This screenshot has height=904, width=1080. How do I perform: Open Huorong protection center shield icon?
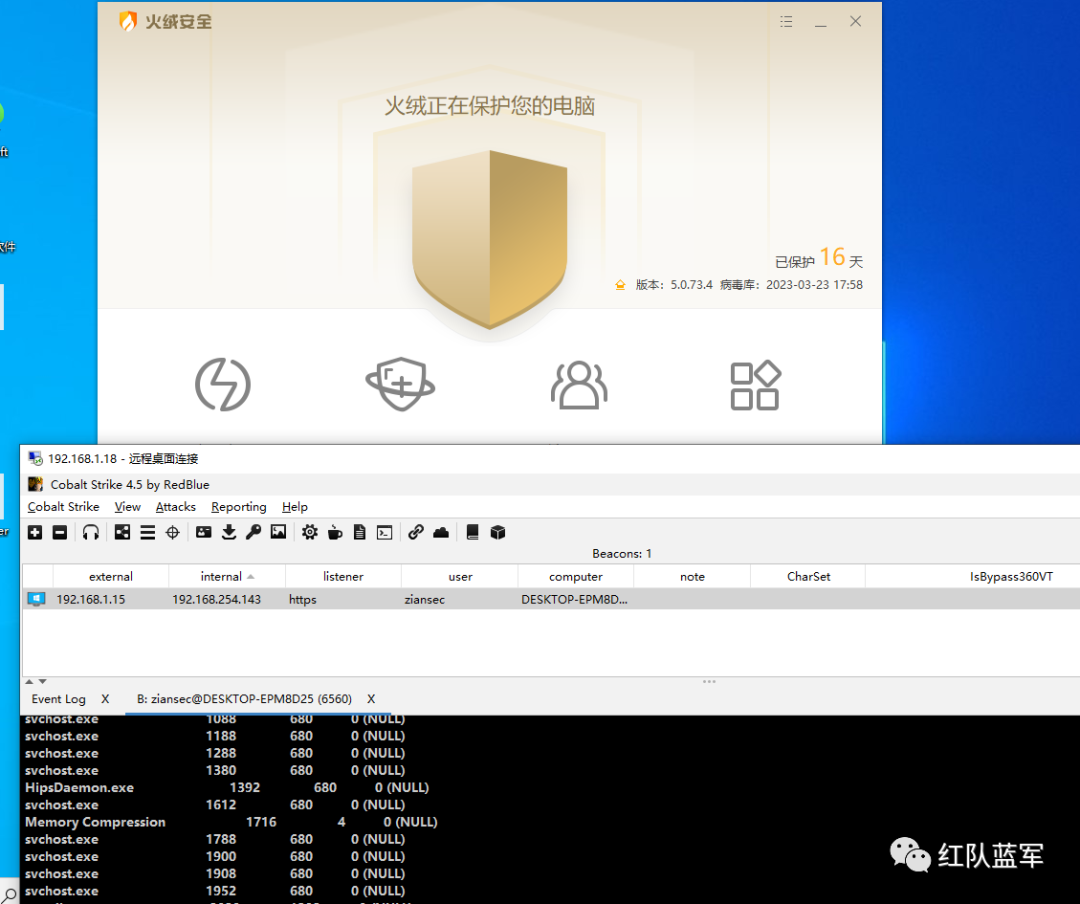400,384
